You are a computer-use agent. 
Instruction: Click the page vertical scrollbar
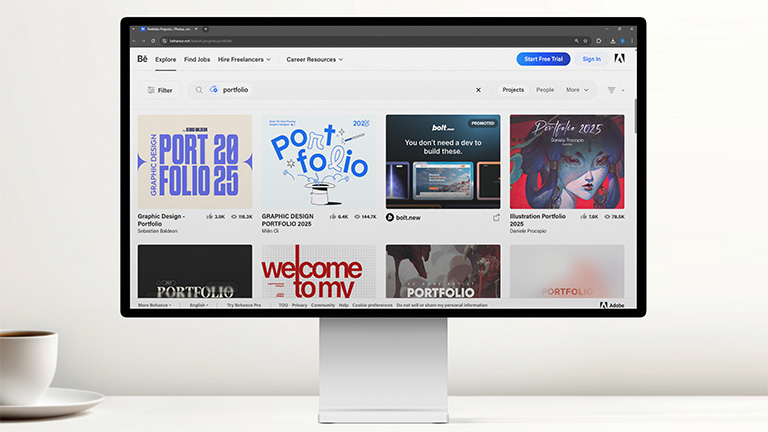coord(635,115)
